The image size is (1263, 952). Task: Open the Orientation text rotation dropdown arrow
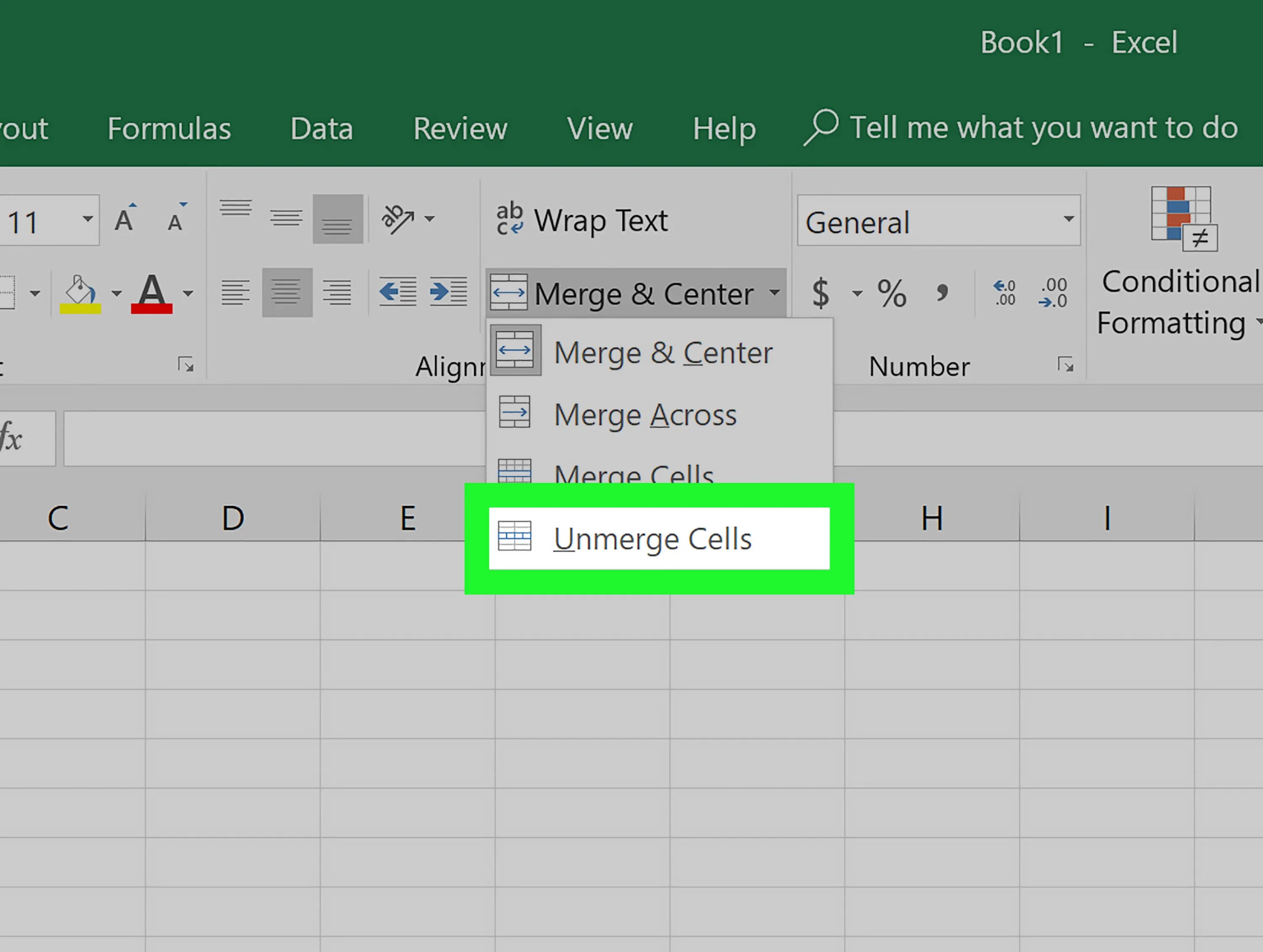click(429, 219)
